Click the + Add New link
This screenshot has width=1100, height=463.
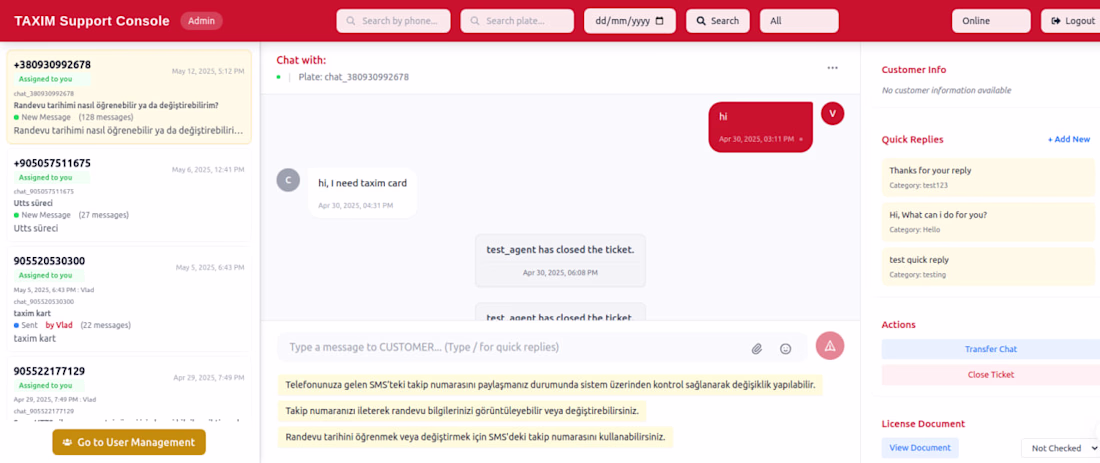1068,140
